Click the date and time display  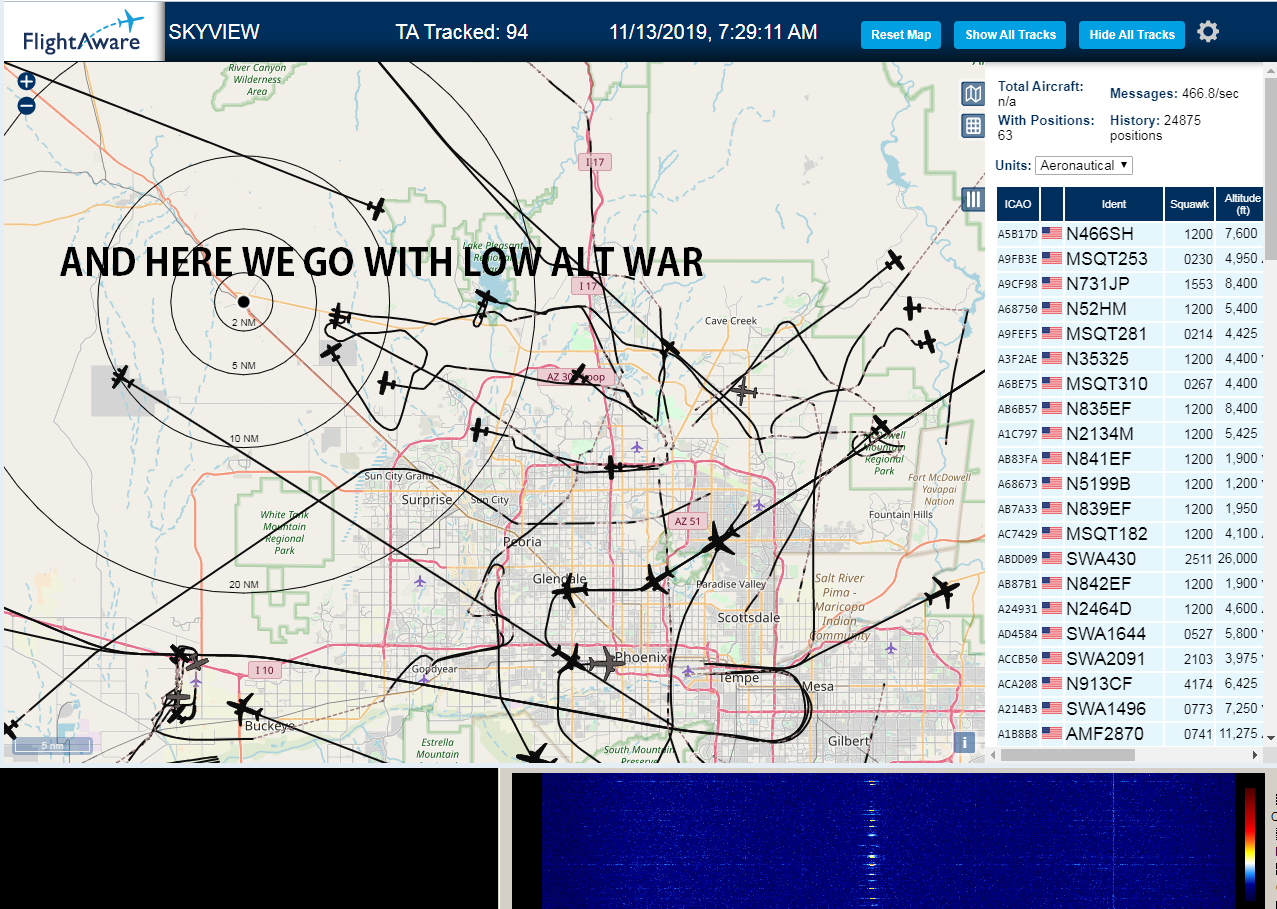[713, 32]
